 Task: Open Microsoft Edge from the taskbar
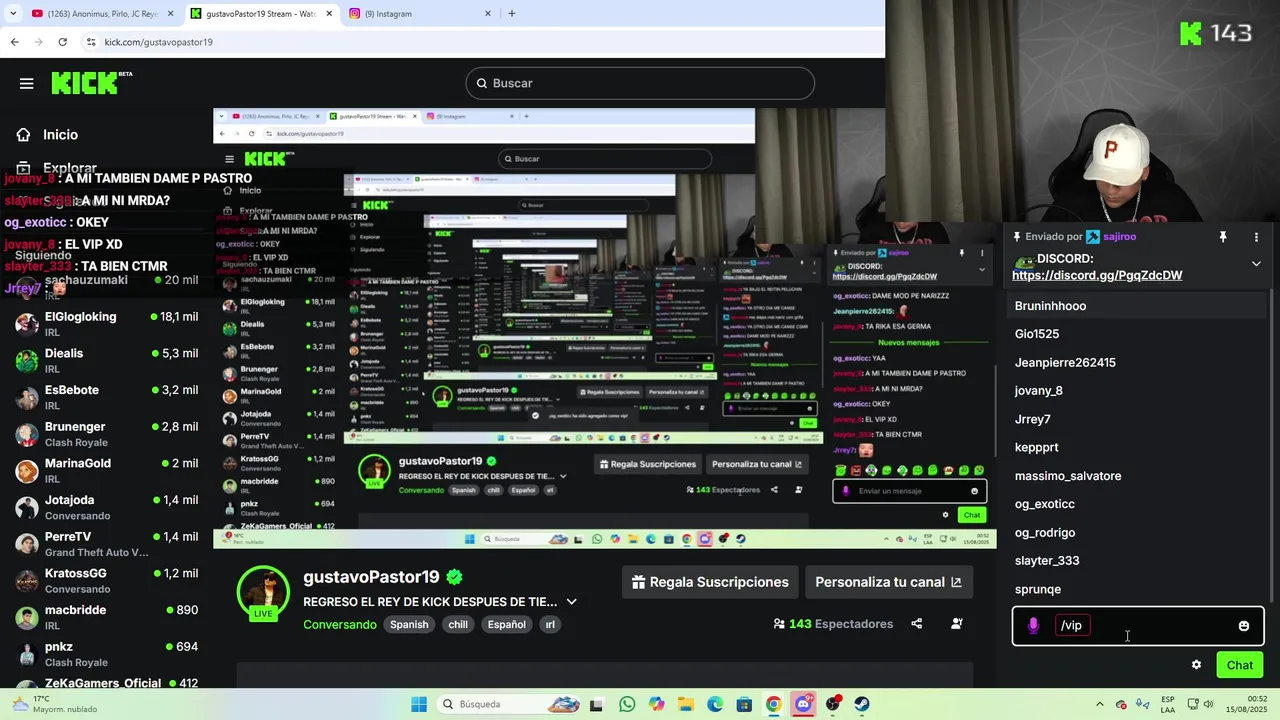click(715, 704)
